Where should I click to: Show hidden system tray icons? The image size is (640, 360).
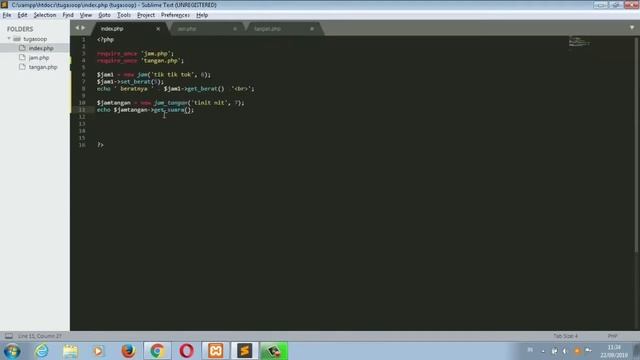pyautogui.click(x=543, y=351)
